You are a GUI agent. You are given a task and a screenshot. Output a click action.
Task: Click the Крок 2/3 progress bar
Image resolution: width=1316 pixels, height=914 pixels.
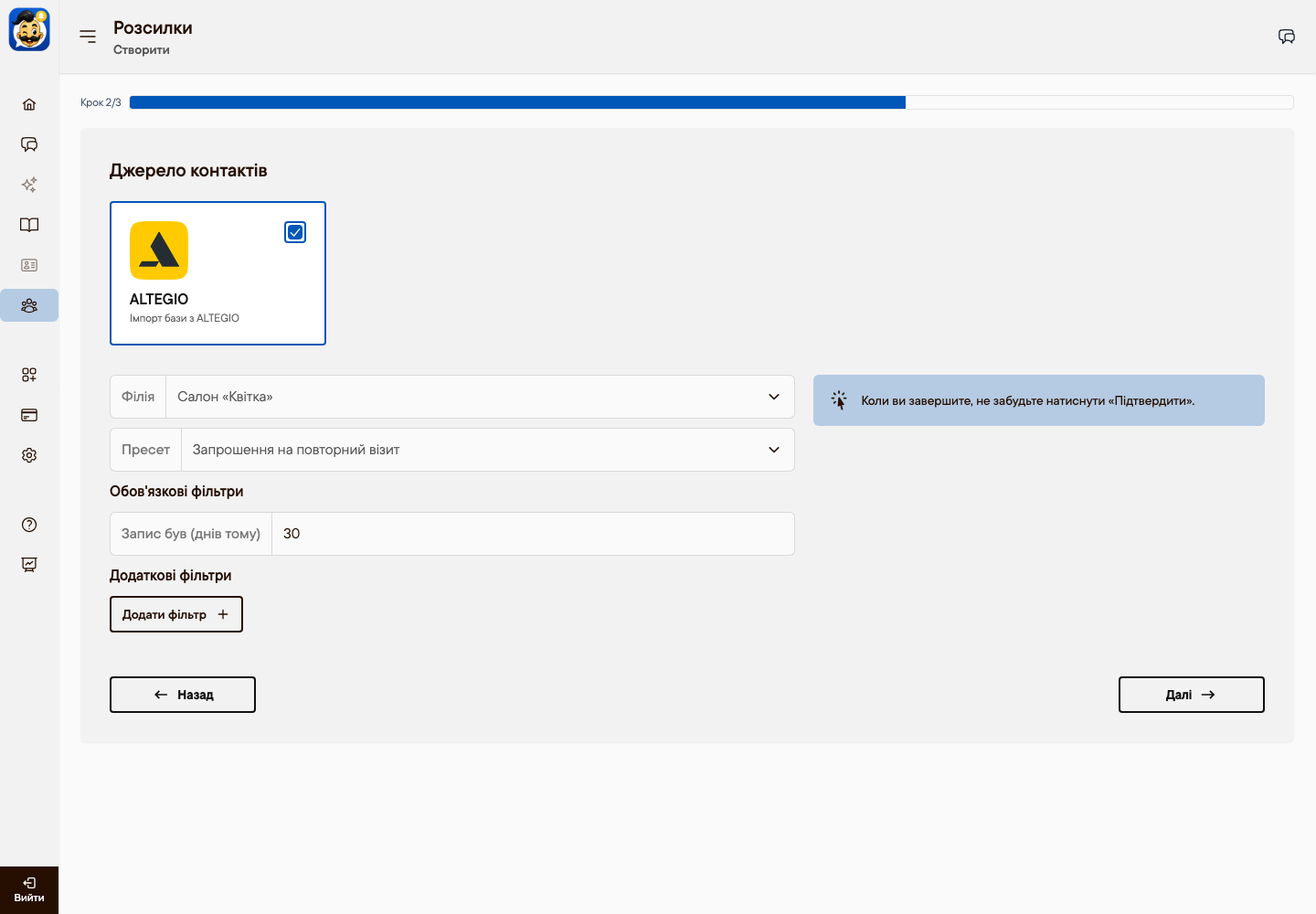[711, 102]
